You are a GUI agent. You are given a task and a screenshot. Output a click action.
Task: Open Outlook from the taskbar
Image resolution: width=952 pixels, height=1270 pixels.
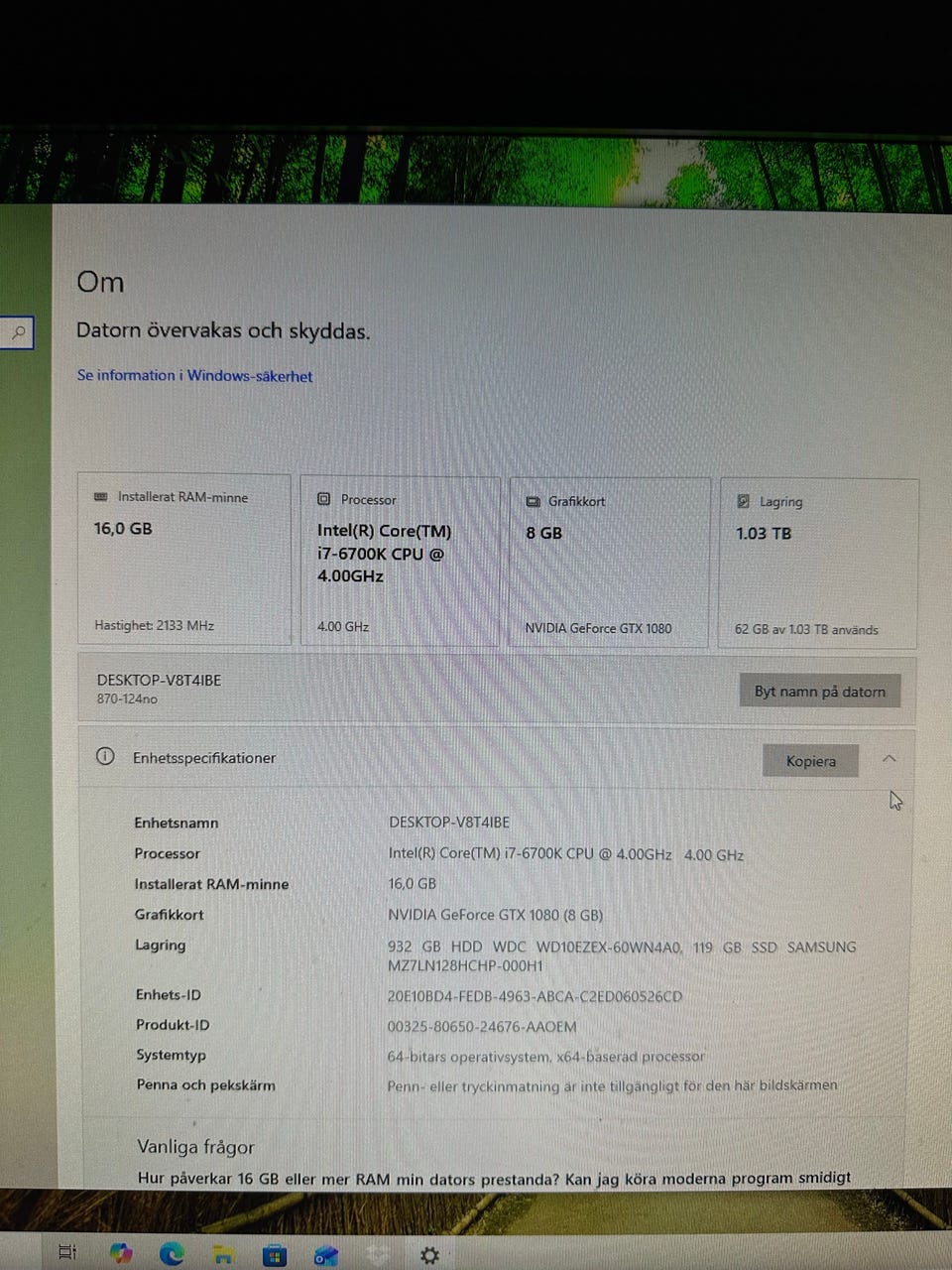[x=325, y=1256]
